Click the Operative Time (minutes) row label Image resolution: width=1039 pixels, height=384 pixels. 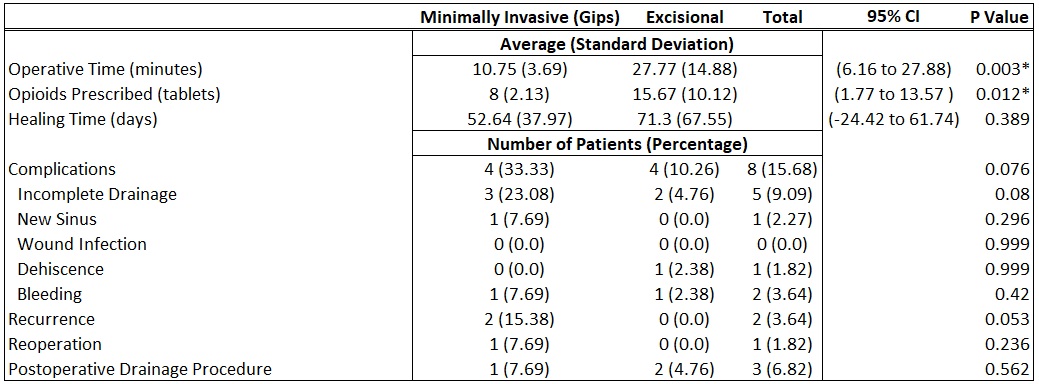(105, 69)
